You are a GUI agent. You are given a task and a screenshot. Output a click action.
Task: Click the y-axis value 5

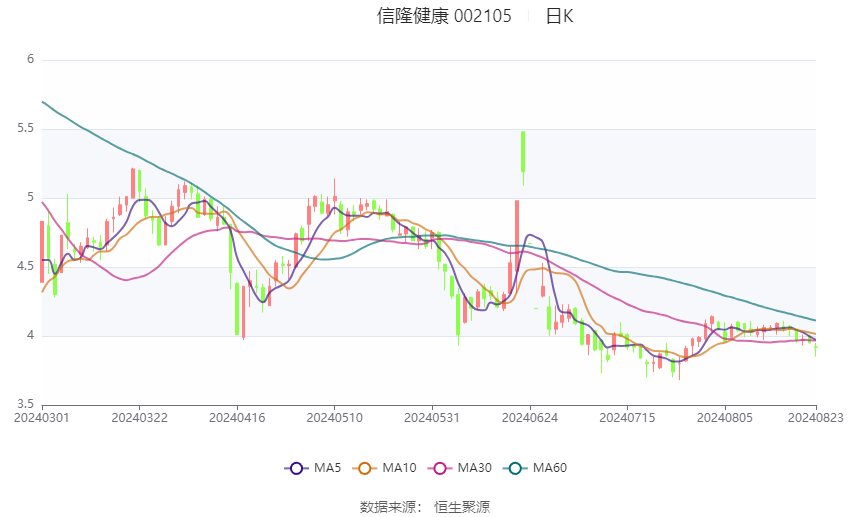[x=31, y=197]
